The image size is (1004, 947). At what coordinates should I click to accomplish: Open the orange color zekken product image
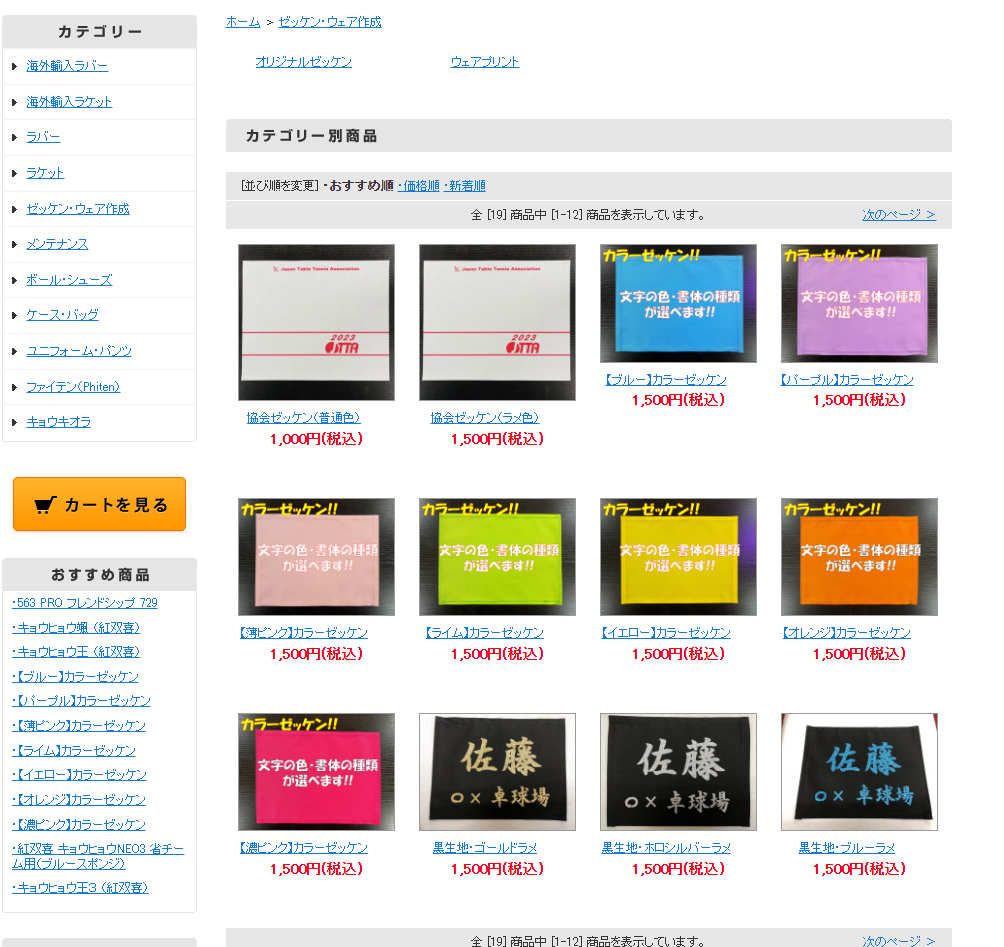click(859, 557)
